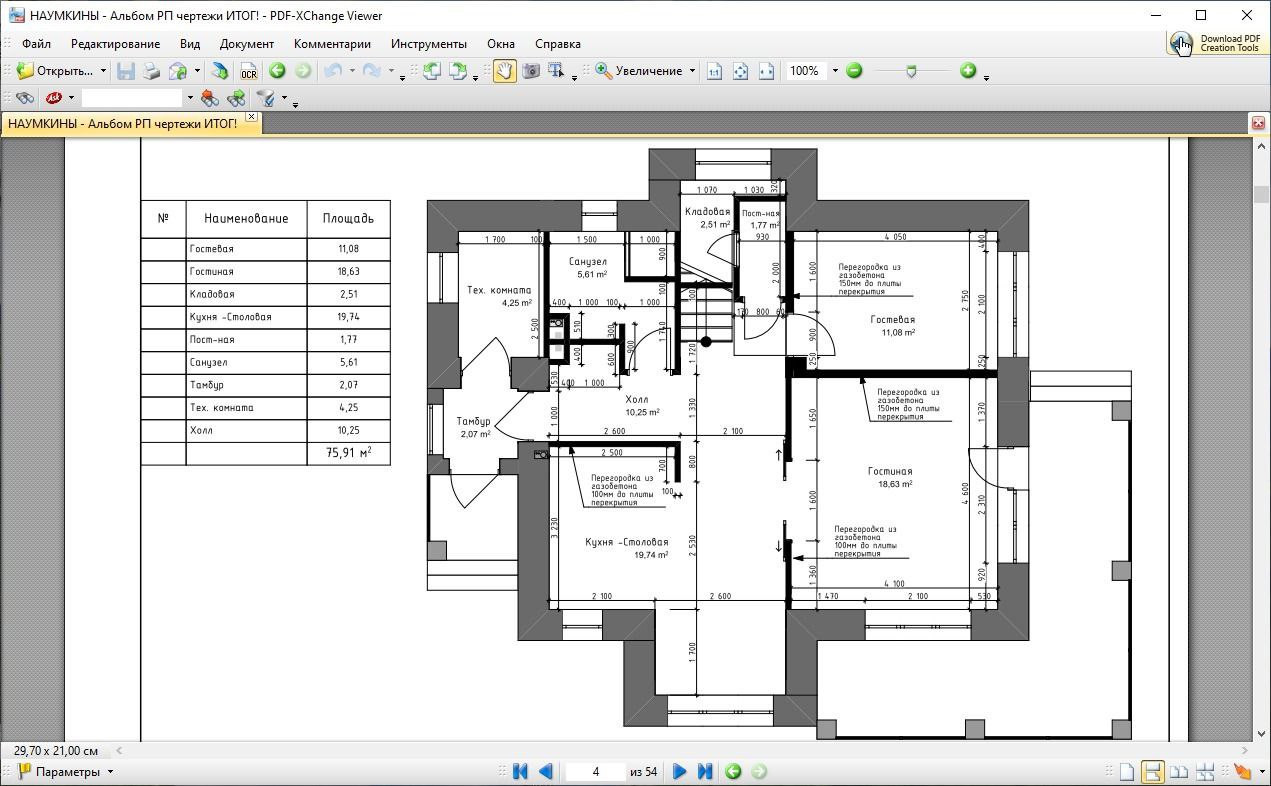This screenshot has width=1271, height=786.
Task: Click the OCR tool icon
Action: click(248, 71)
